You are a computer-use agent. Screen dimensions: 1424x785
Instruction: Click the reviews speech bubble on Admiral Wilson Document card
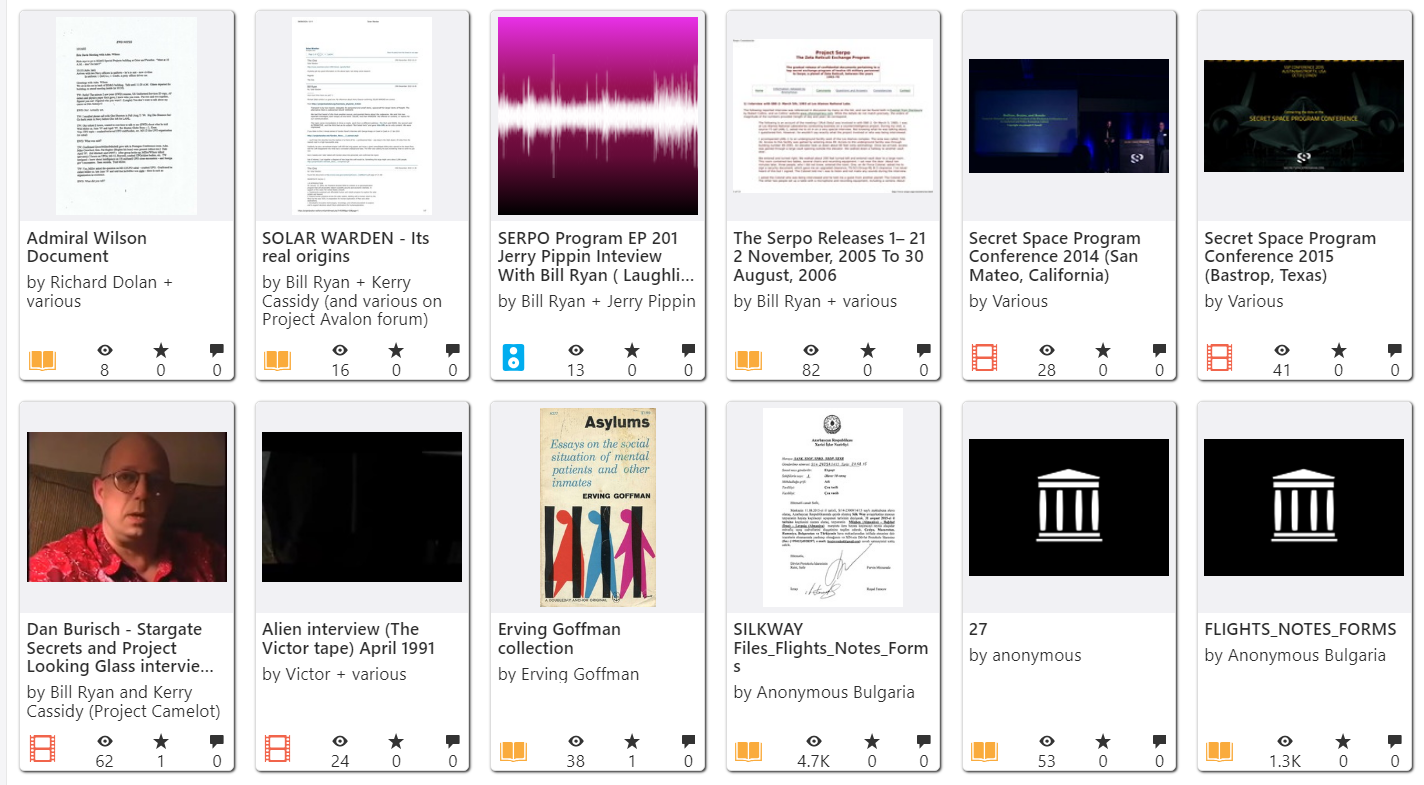(217, 350)
